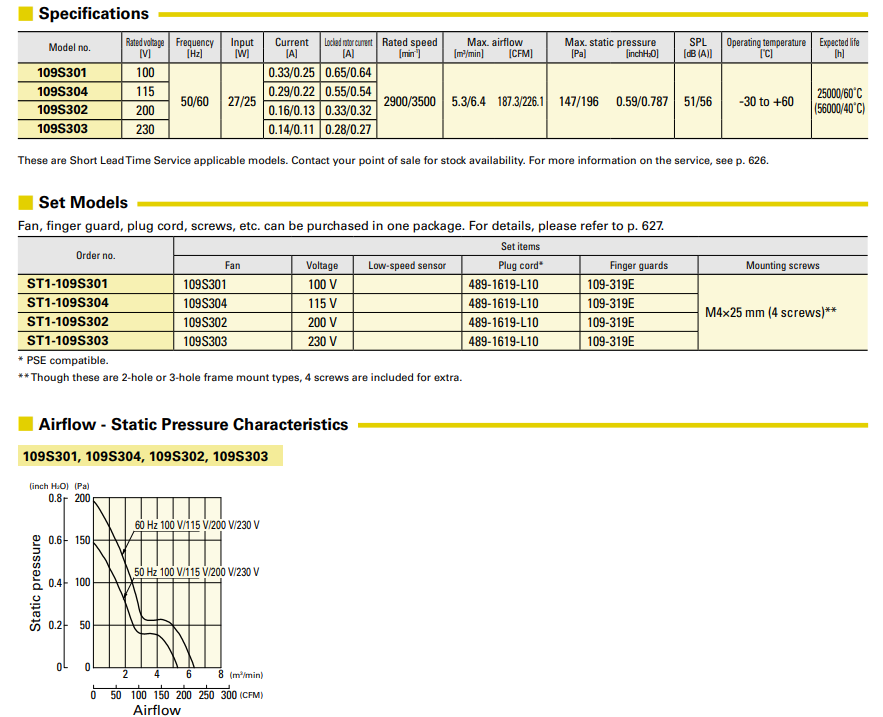Click order number "ST1-109S303"
The height and width of the screenshot is (717, 883).
[x=68, y=341]
